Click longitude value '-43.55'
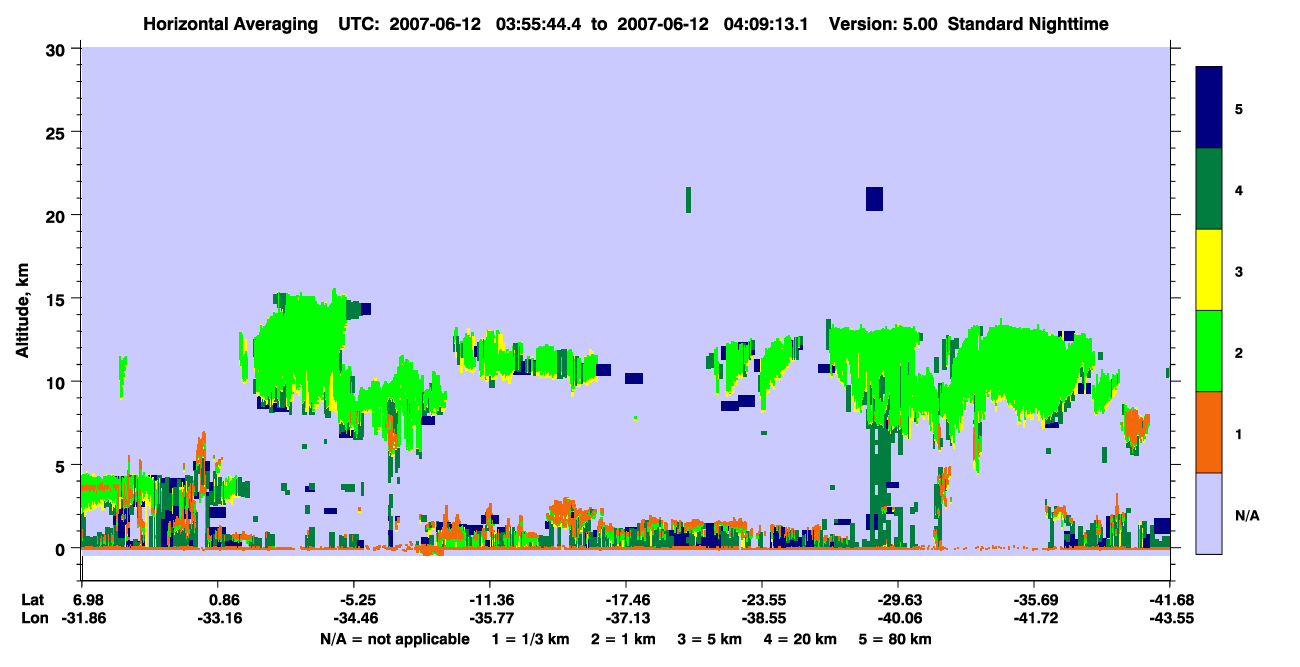The width and height of the screenshot is (1300, 667). (1170, 619)
